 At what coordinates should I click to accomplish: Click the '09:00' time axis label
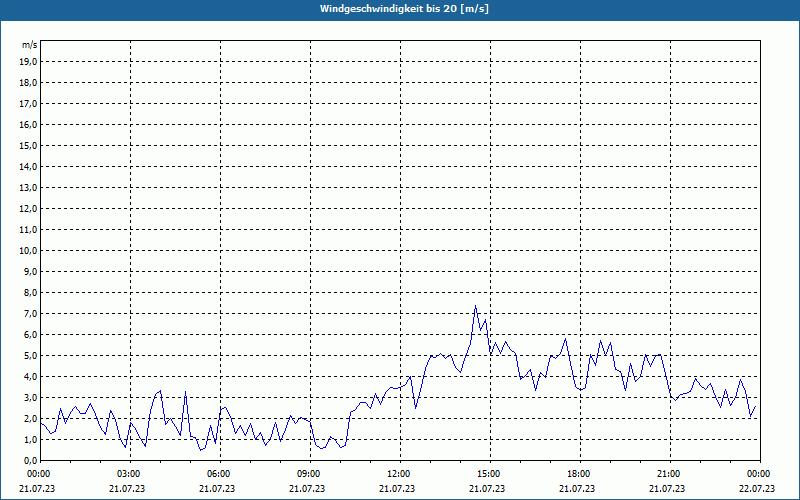tap(310, 474)
